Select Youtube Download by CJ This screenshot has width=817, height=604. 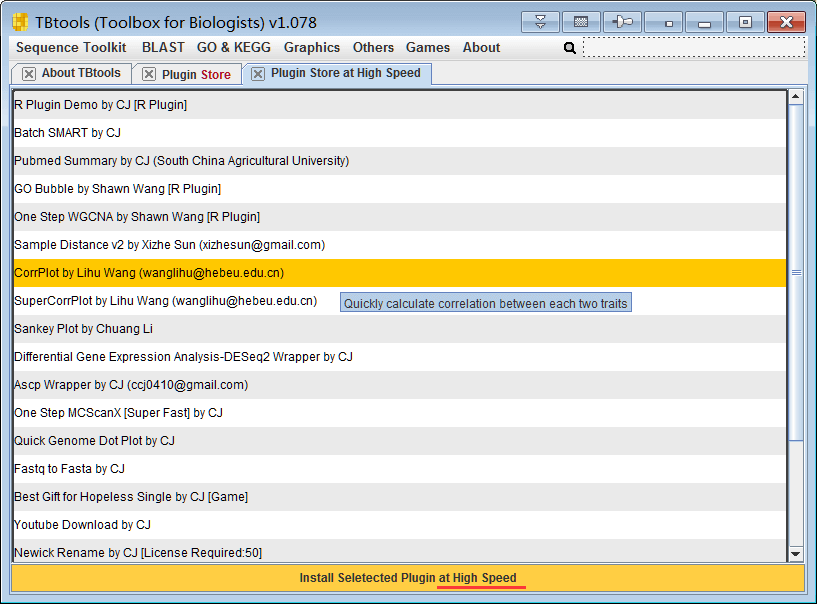click(400, 525)
